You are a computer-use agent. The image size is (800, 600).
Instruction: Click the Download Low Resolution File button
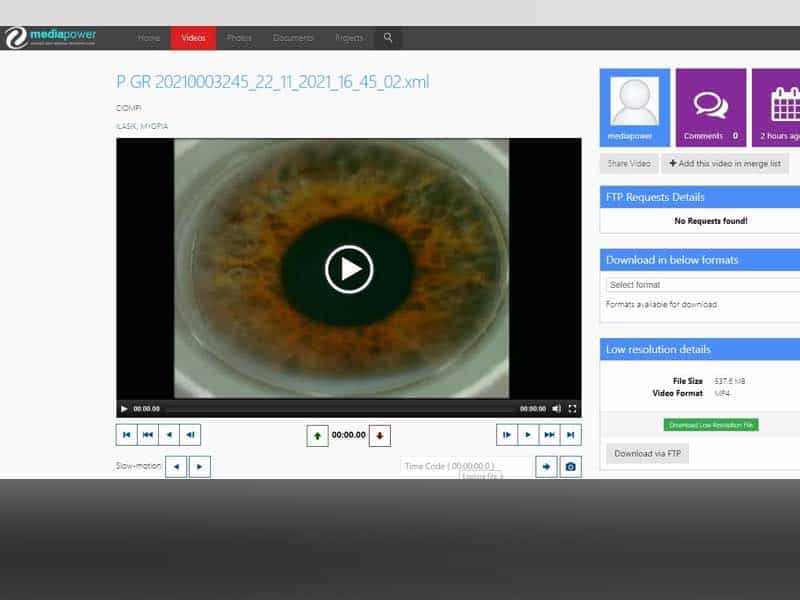coord(711,425)
